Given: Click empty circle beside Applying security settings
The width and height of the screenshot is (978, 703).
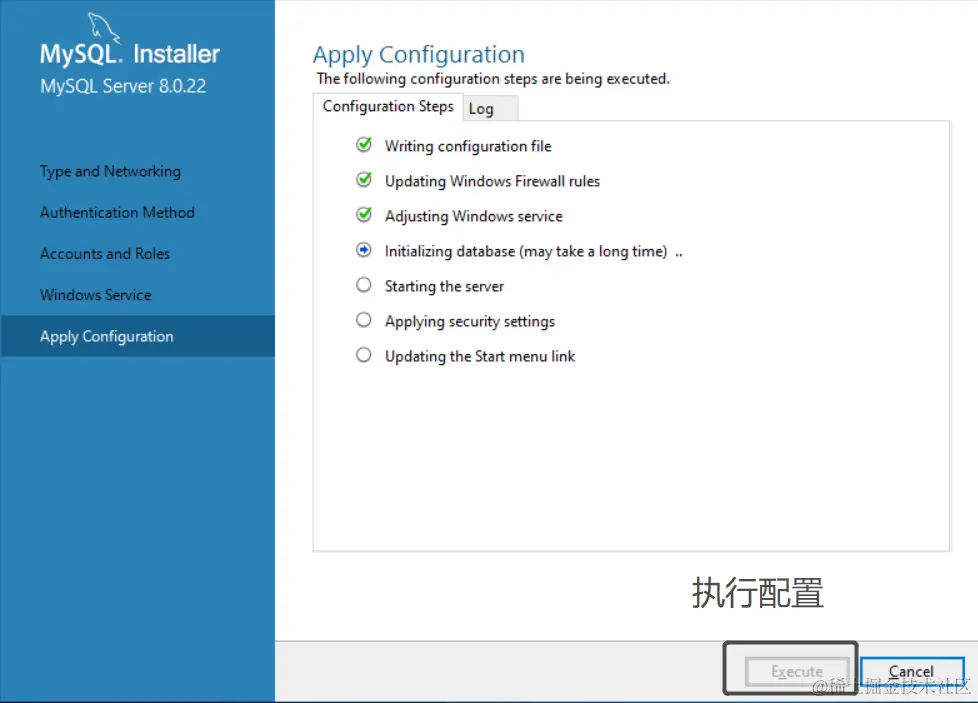Looking at the screenshot, I should [x=364, y=320].
